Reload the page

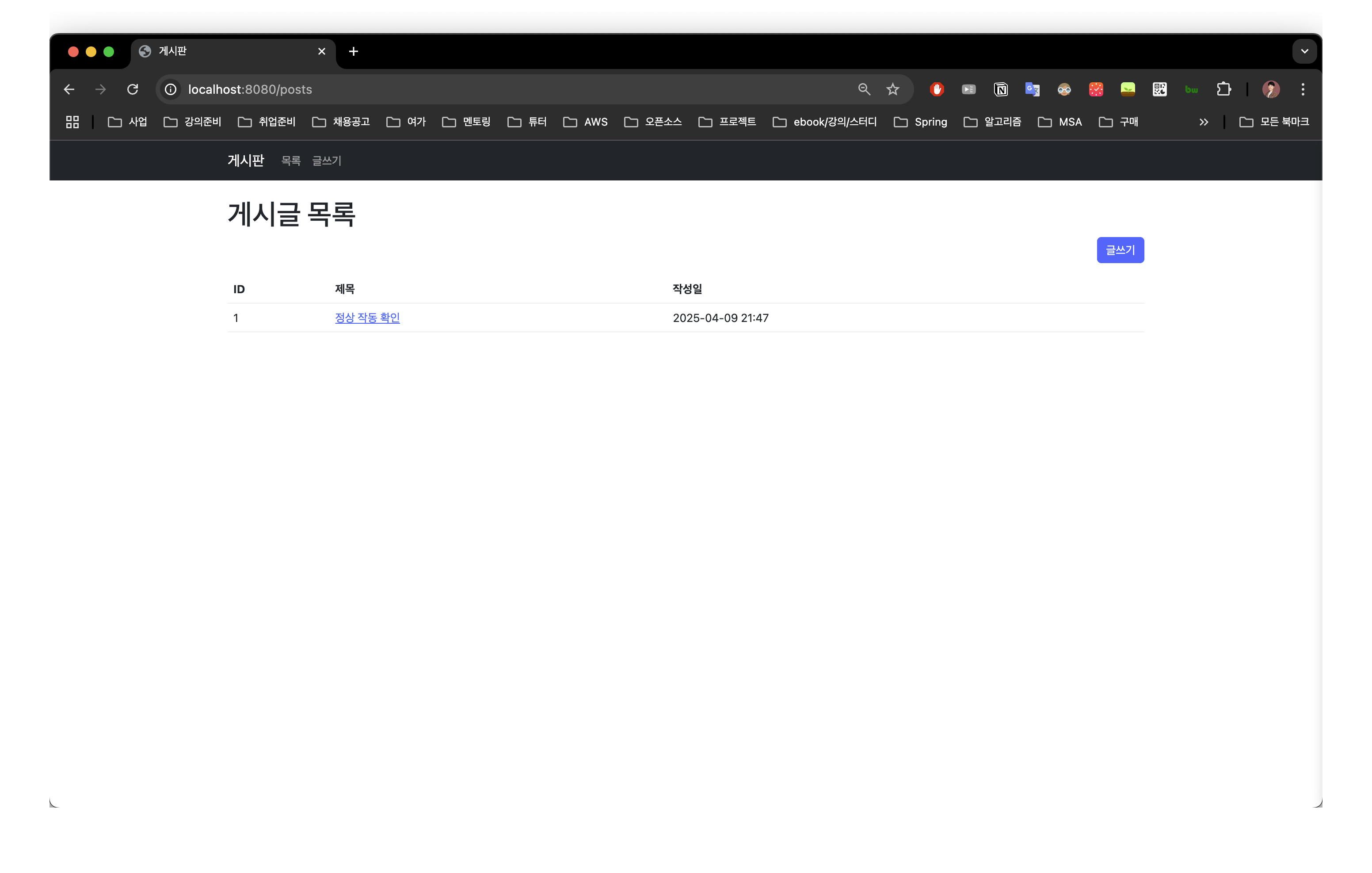(x=133, y=89)
